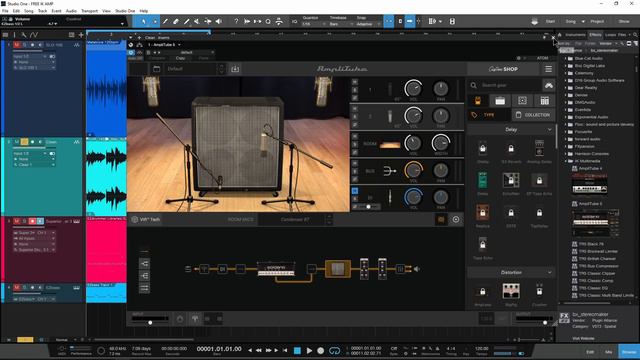This screenshot has height=360, width=640.
Task: Toggle monitor on Superior track
Action: 40,221
